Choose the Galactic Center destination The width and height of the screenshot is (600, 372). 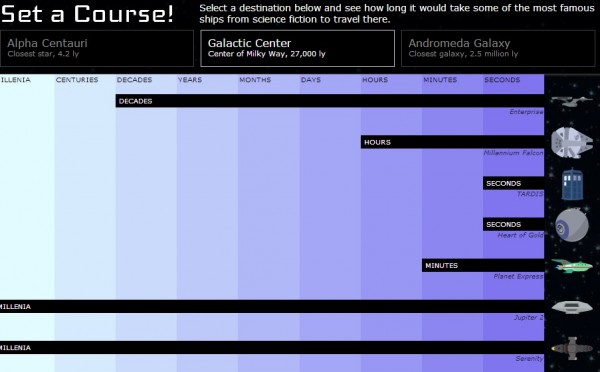[x=297, y=48]
